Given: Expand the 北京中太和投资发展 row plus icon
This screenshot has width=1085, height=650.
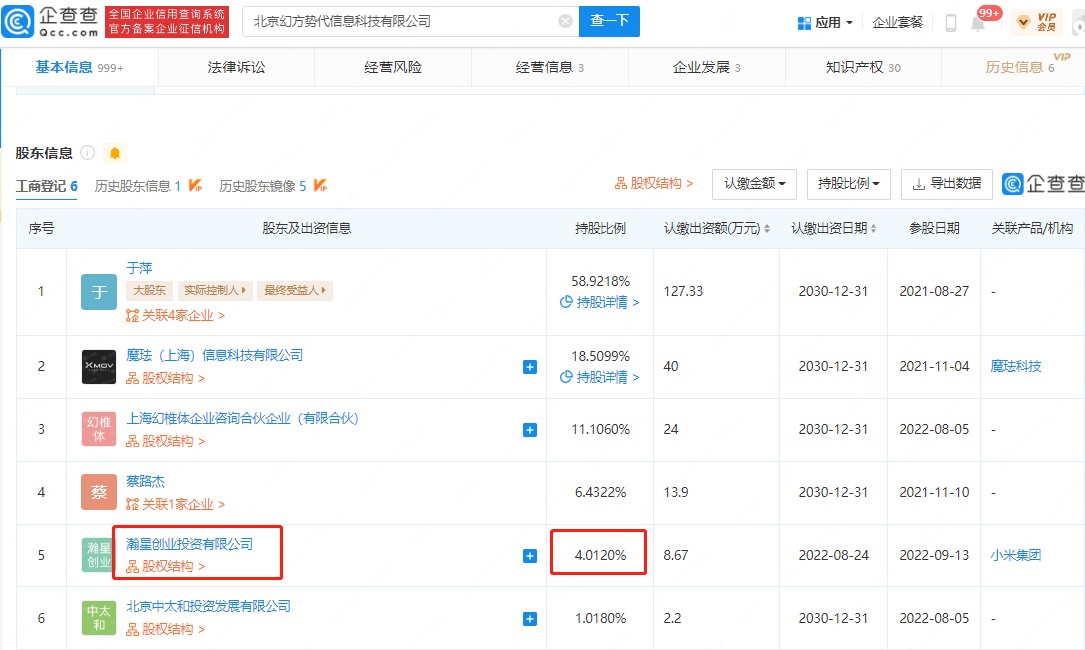Looking at the screenshot, I should pyautogui.click(x=530, y=619).
